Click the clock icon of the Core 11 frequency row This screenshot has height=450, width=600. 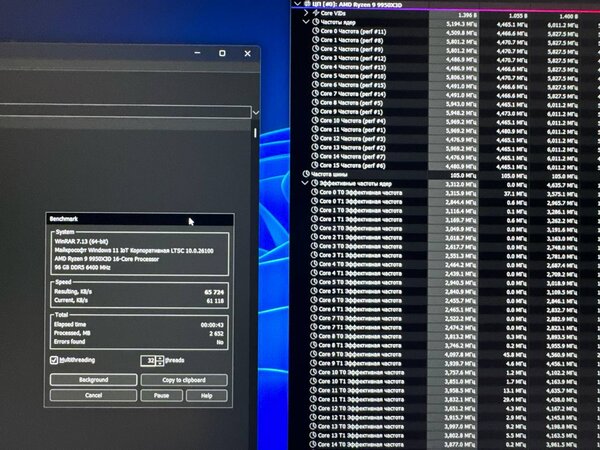pyautogui.click(x=315, y=129)
